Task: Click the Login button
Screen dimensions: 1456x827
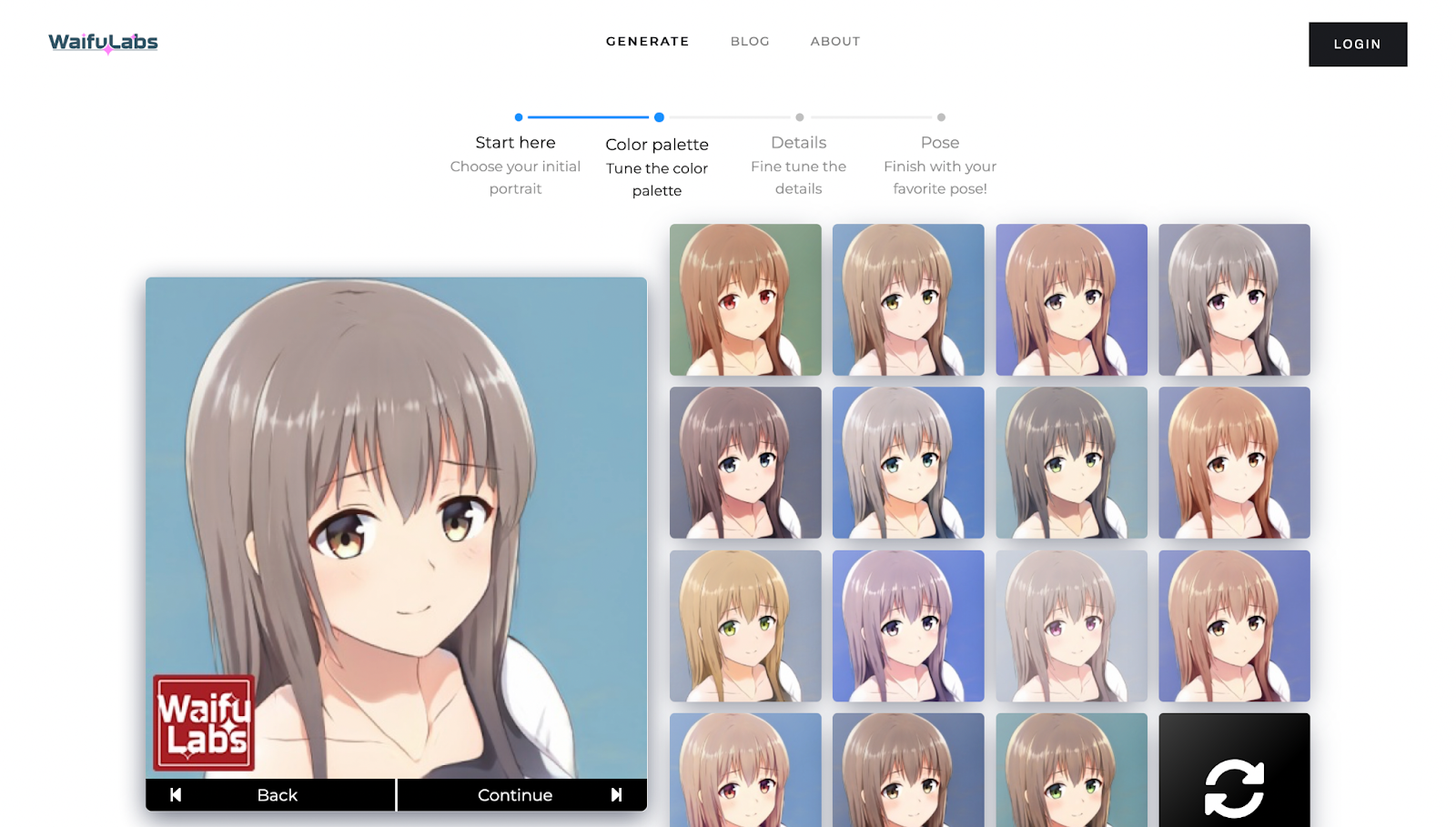Action: [1358, 44]
